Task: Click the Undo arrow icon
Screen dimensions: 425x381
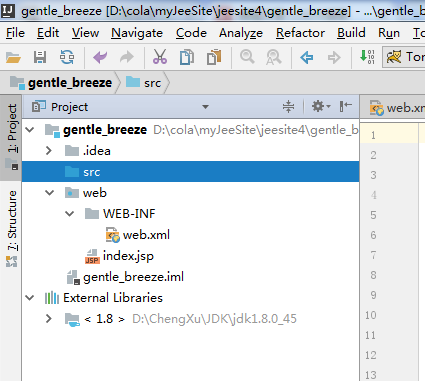Action: pyautogui.click(x=100, y=57)
